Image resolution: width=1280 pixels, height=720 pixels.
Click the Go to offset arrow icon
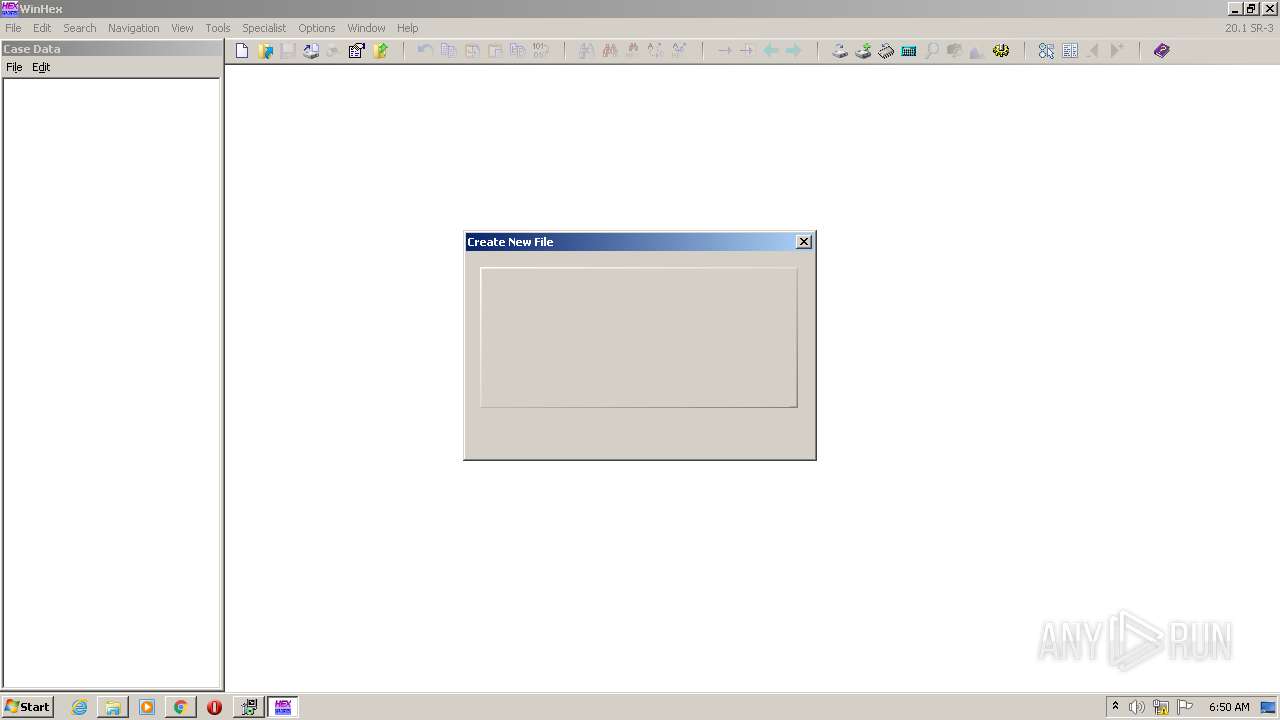point(724,51)
